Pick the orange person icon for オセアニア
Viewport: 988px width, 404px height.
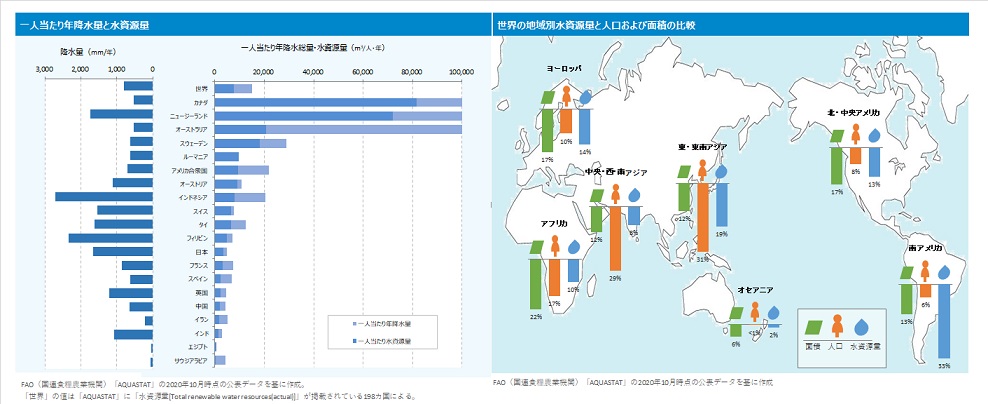pyautogui.click(x=755, y=312)
